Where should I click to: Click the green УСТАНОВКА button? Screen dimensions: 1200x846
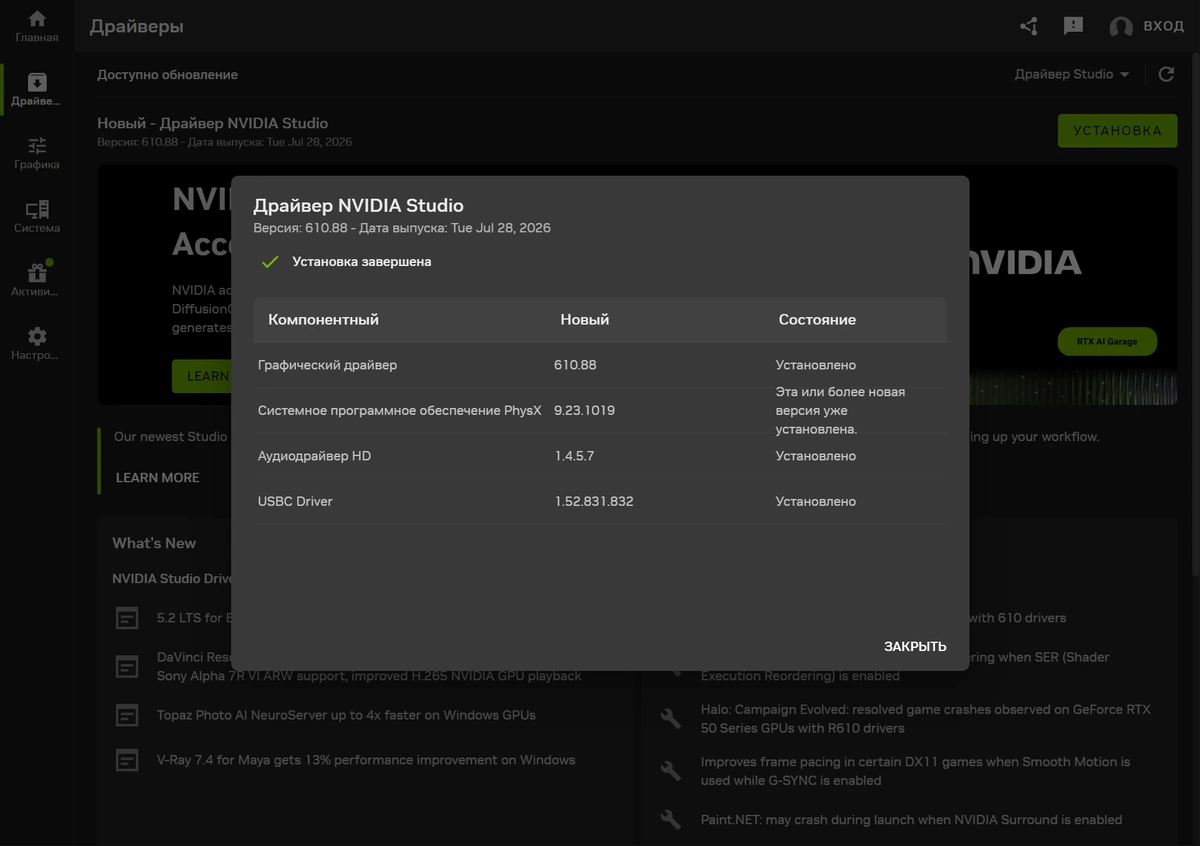(x=1117, y=131)
